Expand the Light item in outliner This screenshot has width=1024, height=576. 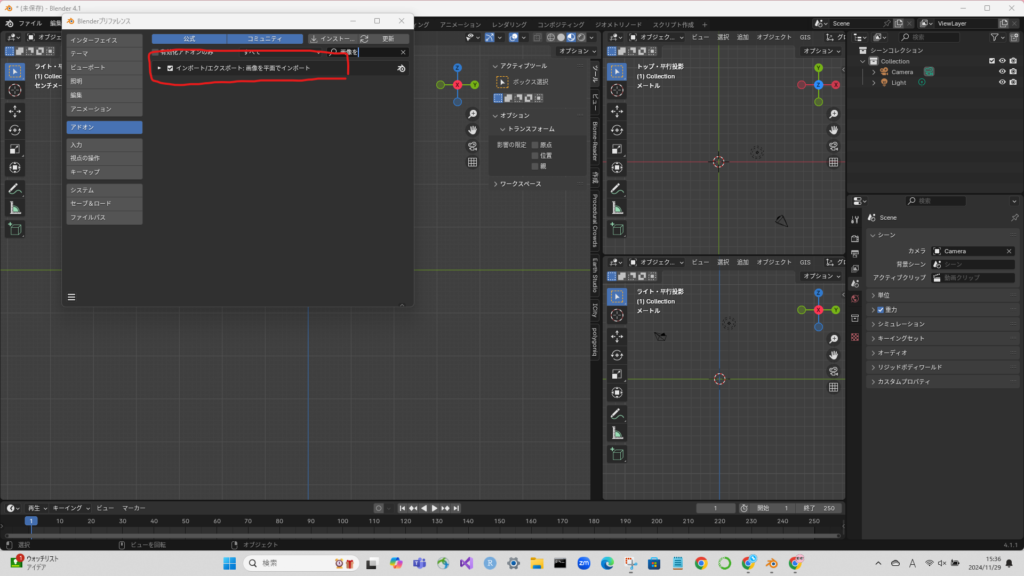tap(873, 83)
